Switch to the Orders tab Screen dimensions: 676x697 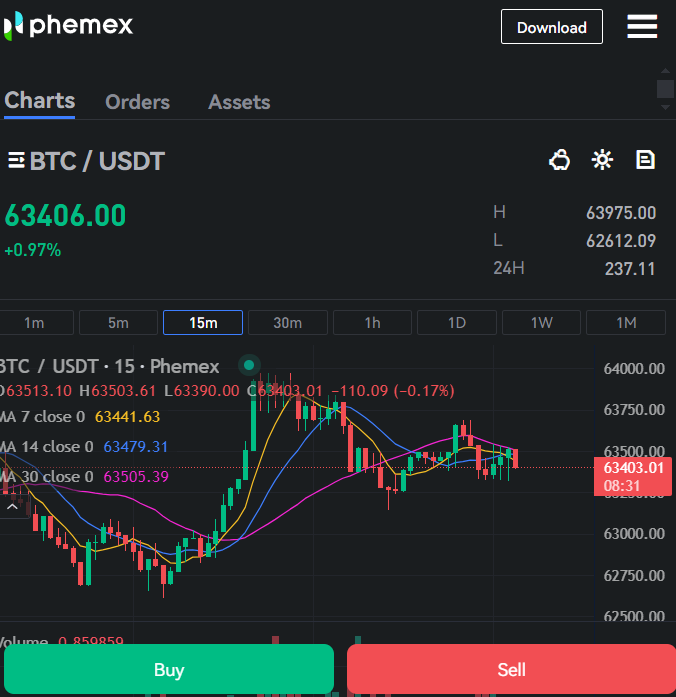tap(137, 102)
